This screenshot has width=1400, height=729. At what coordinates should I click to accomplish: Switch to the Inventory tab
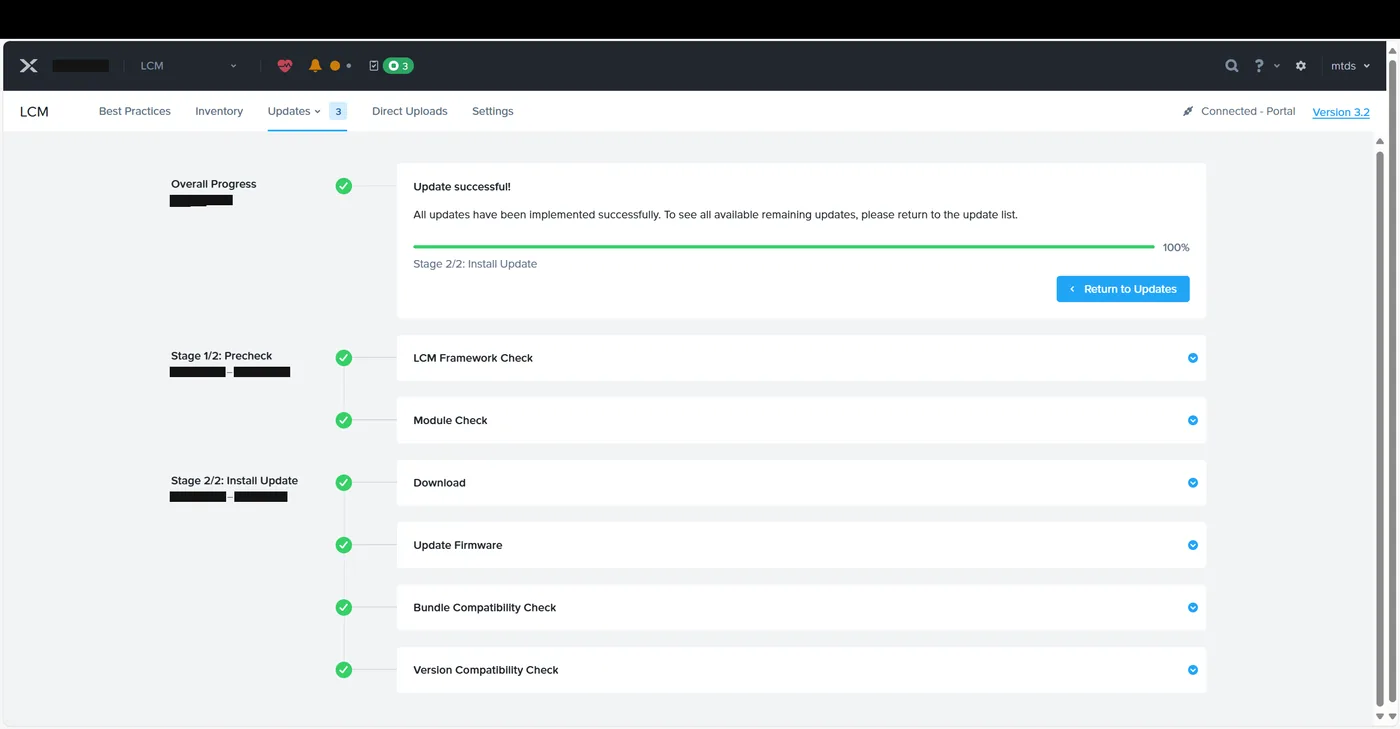point(219,111)
